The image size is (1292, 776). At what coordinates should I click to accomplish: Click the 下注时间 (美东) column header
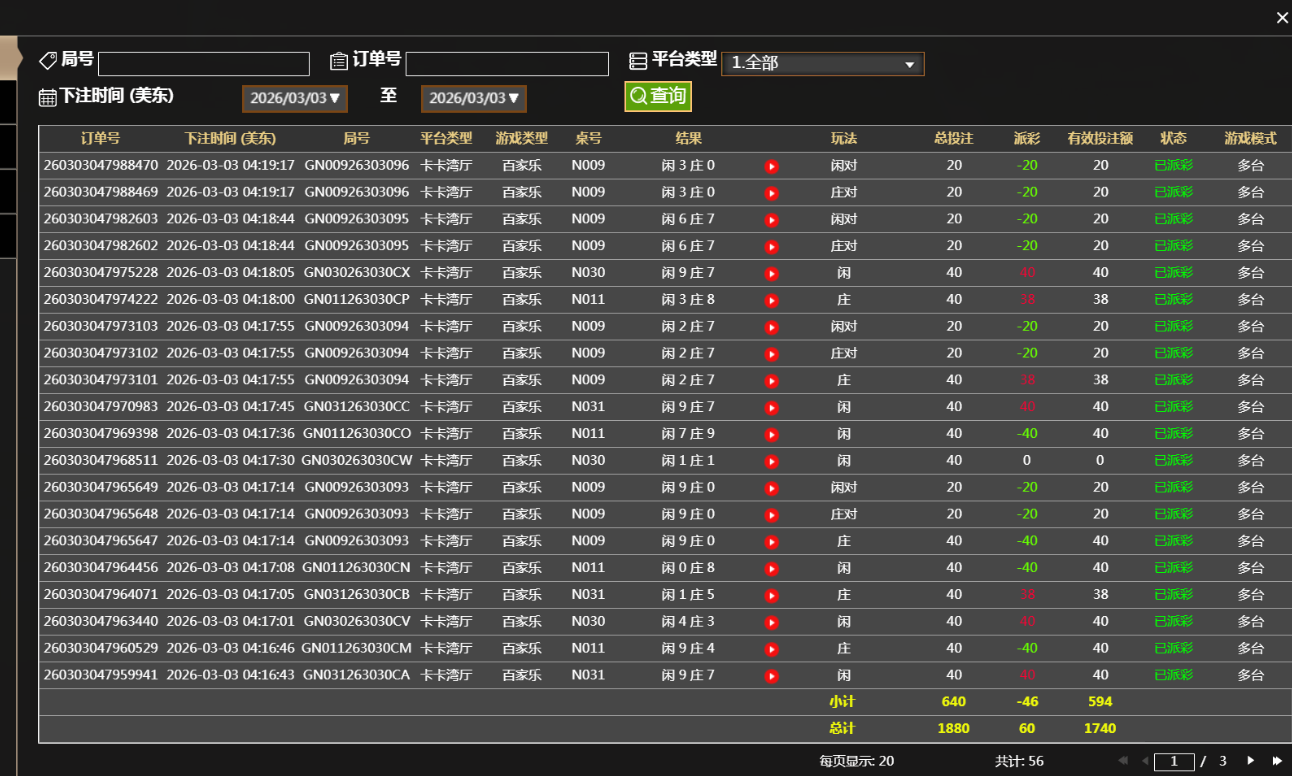(x=230, y=139)
